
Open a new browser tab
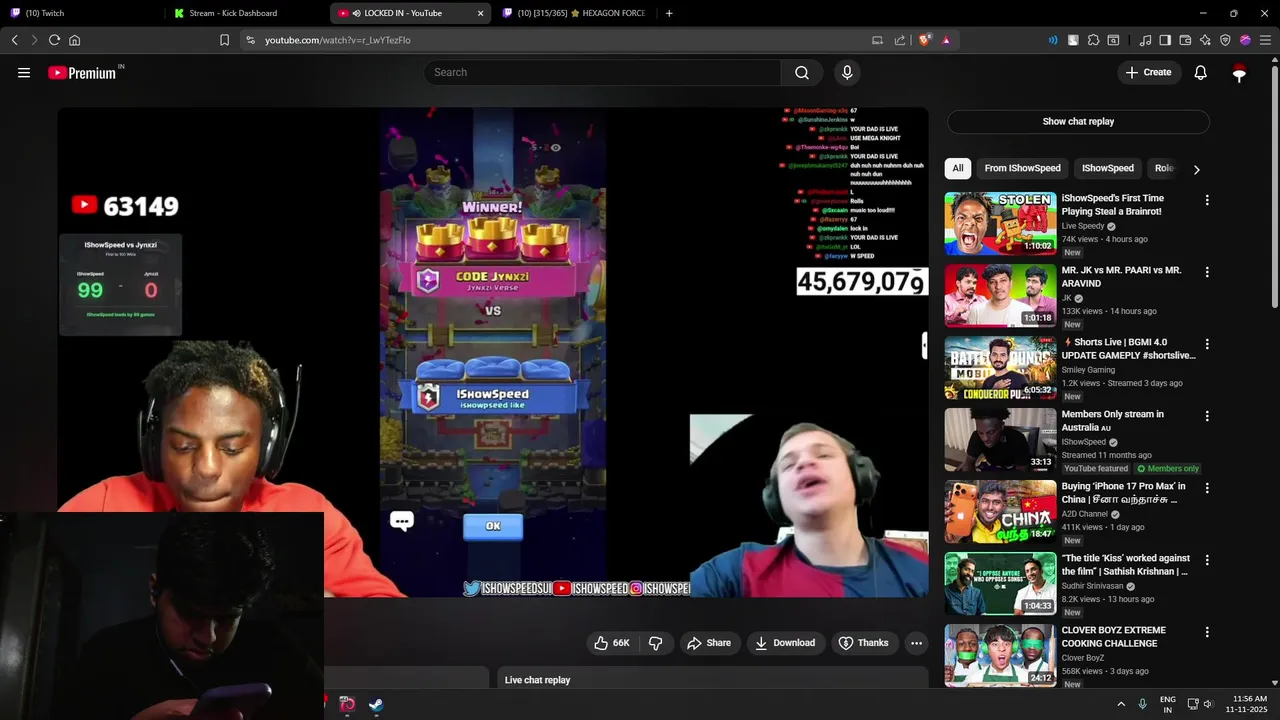[x=669, y=13]
